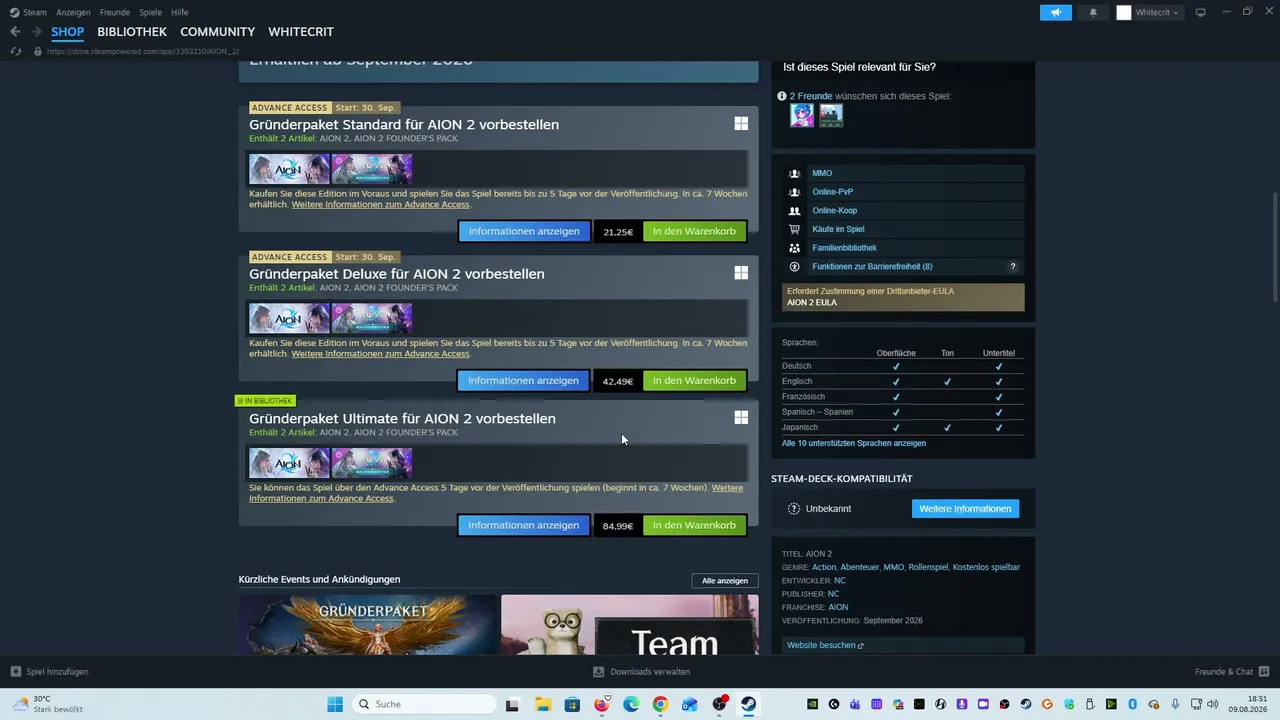This screenshot has height=720, width=1280.
Task: Click the accessibility icon beside Barrierefreiheit
Action: click(795, 267)
